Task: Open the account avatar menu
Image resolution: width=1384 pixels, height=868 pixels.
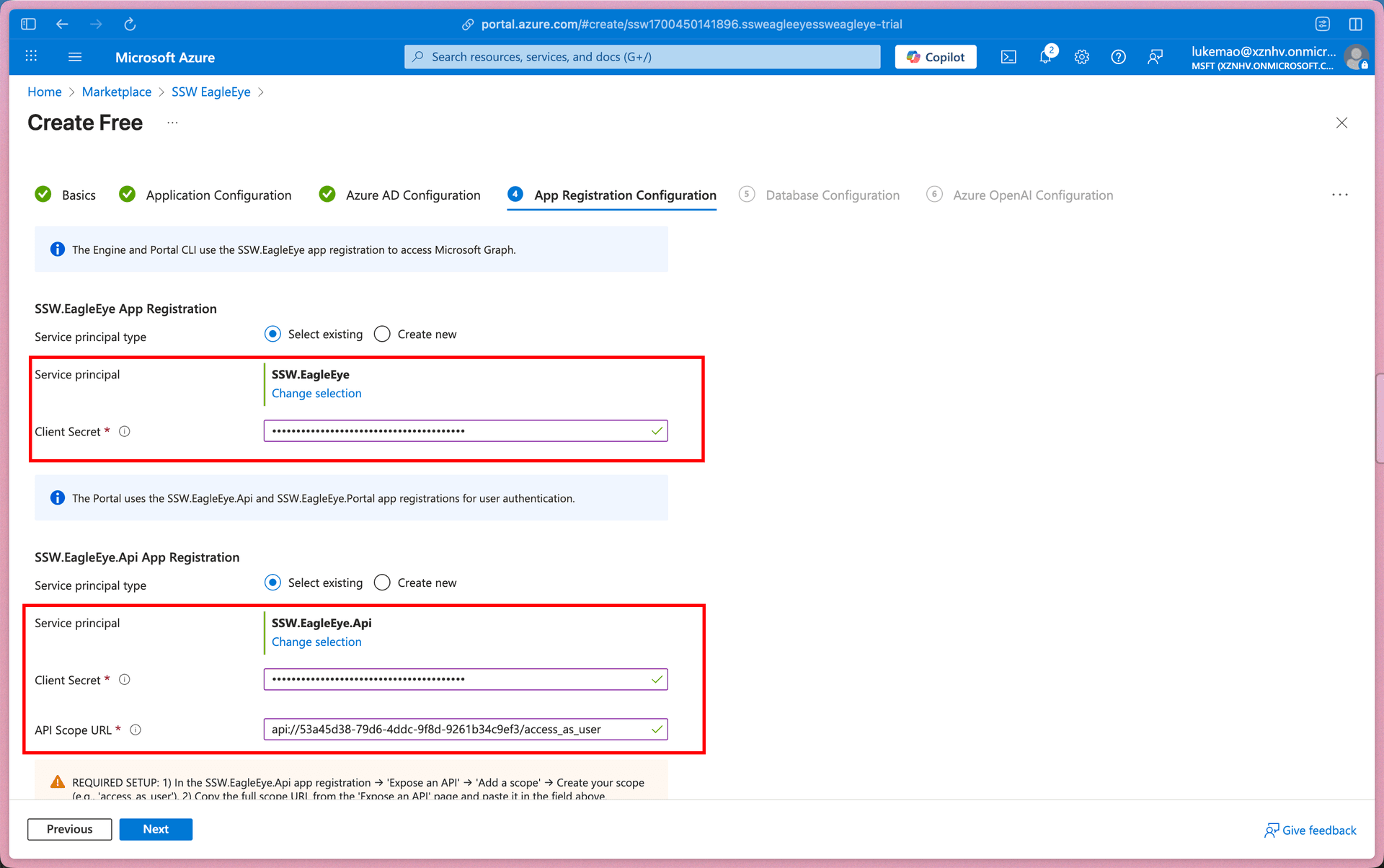Action: [1357, 57]
